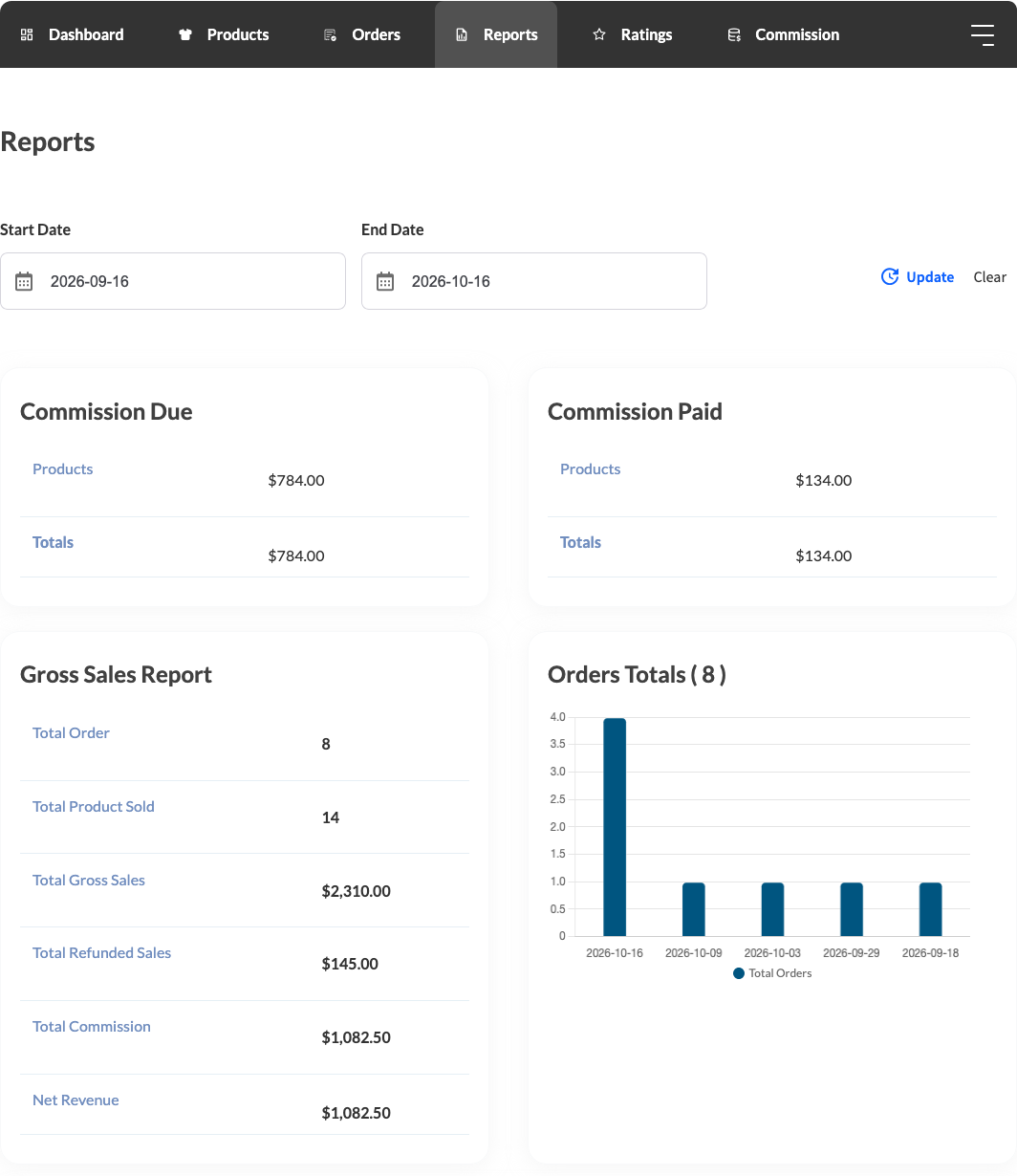Click the 2026-10-09 chart bar
This screenshot has width=1017, height=1176.
[694, 909]
